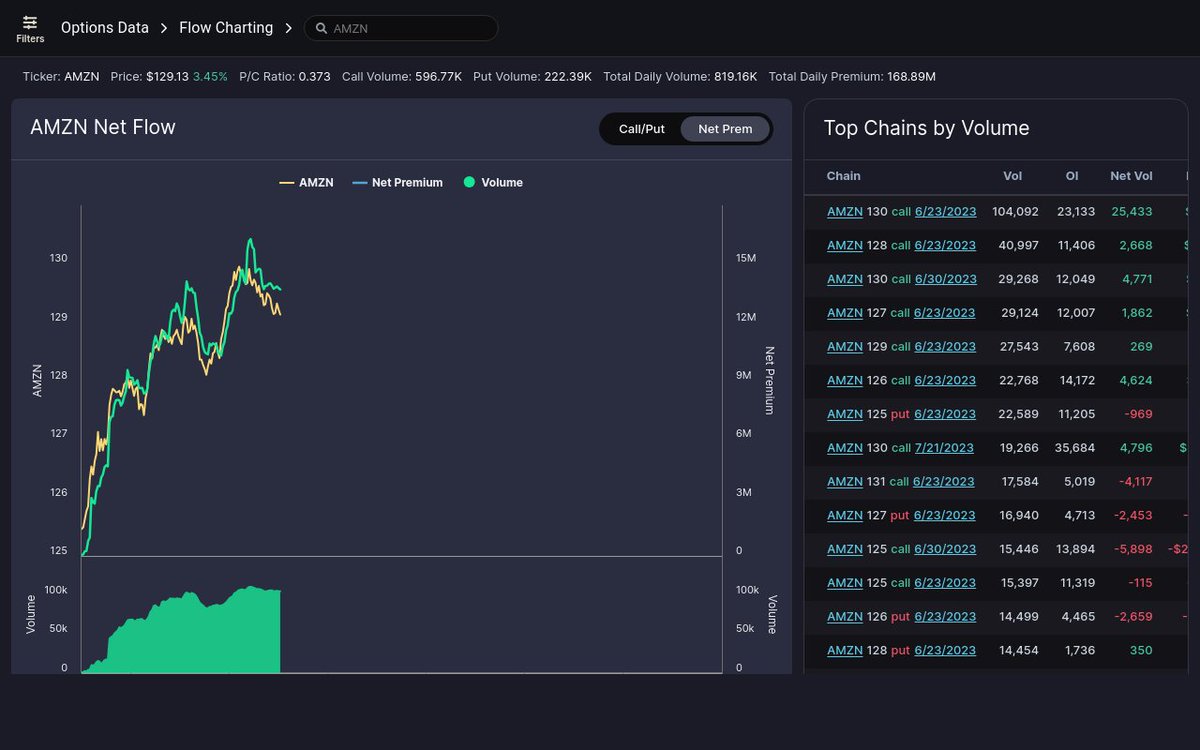Open AMZN link in 125 put row
This screenshot has height=750, width=1200.
click(x=845, y=414)
